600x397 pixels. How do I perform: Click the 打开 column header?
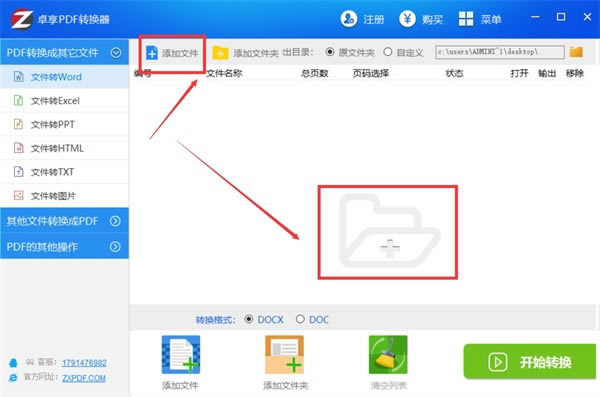click(519, 73)
